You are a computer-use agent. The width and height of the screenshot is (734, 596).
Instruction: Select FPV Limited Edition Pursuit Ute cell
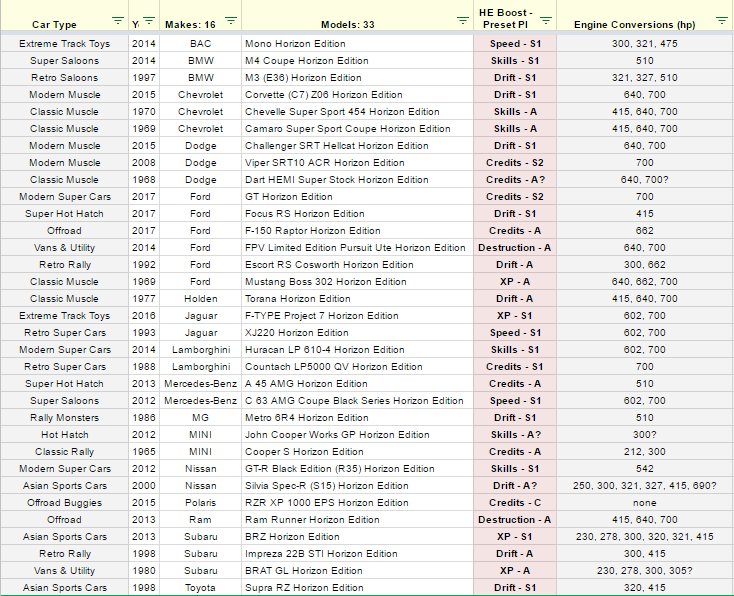357,248
